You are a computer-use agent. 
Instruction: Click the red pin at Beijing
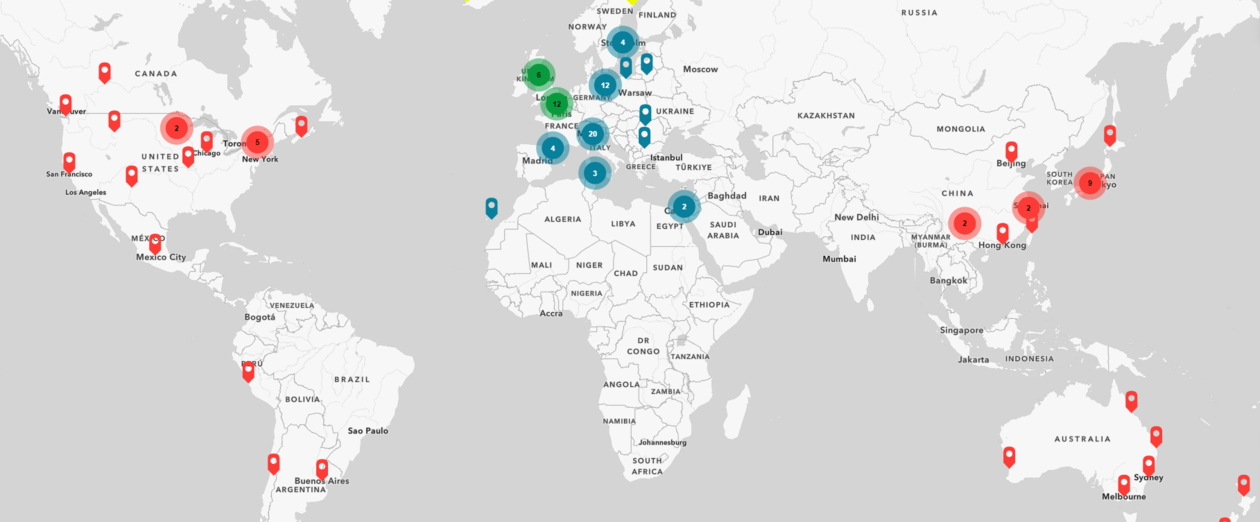coord(1011,151)
